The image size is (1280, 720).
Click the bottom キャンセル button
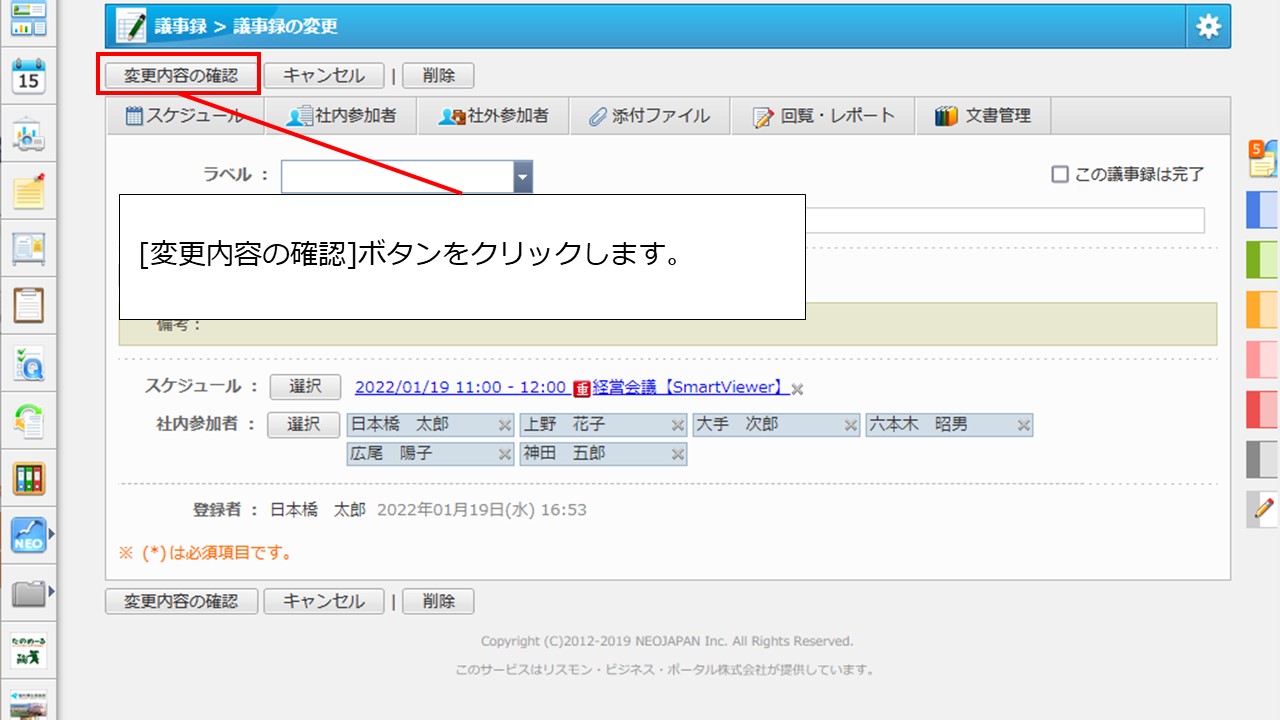click(324, 601)
